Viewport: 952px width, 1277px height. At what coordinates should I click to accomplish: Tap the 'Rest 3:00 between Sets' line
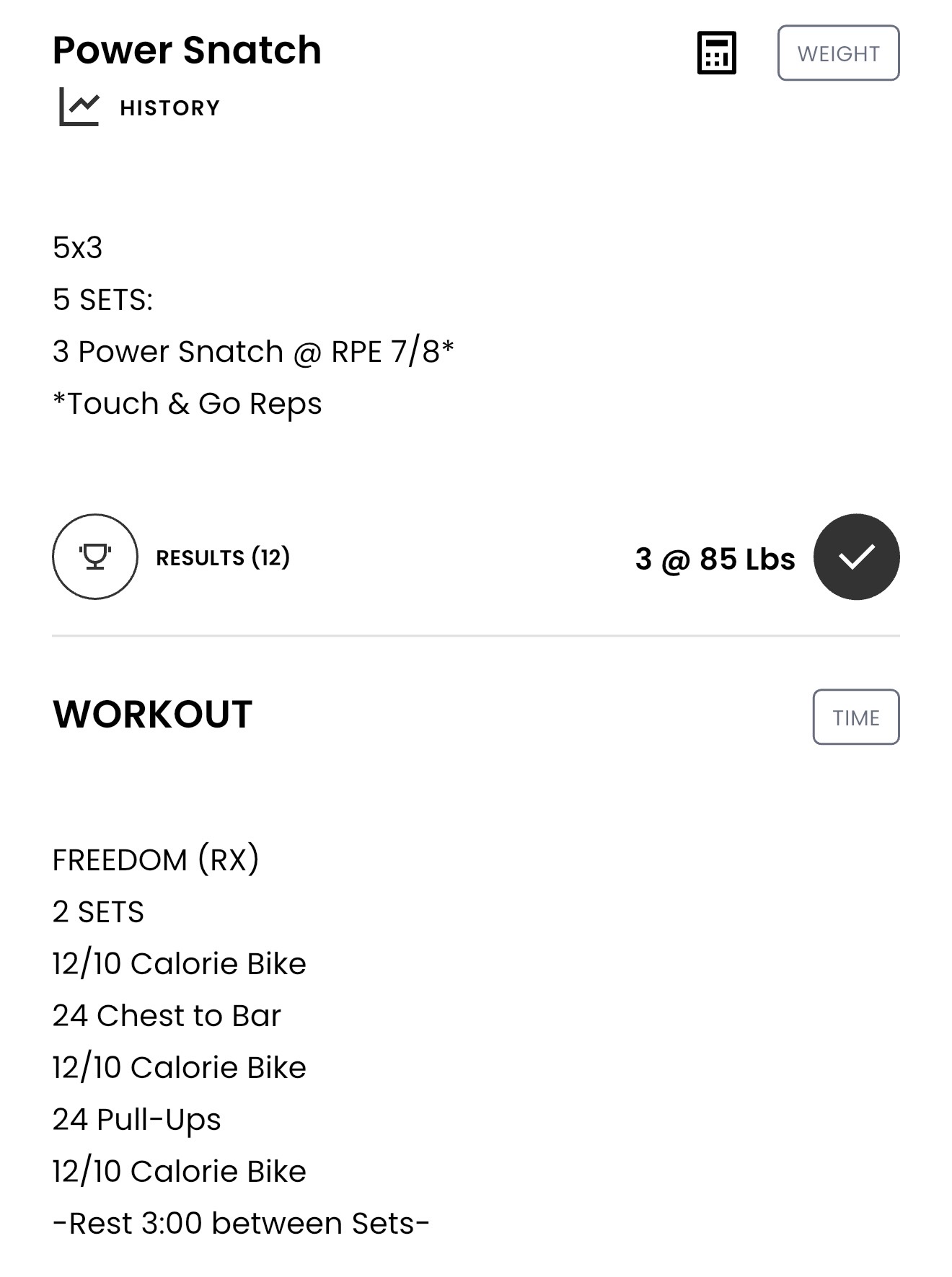241,1224
